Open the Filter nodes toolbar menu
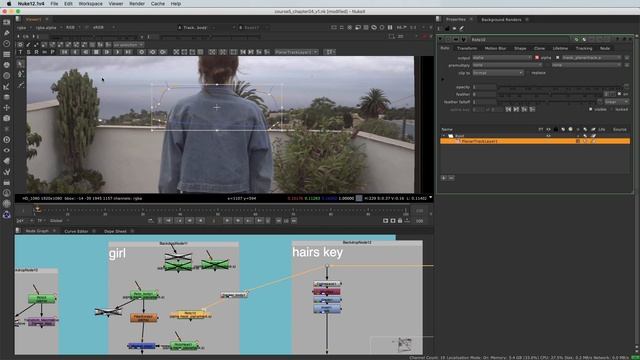The image size is (640, 360). coord(7,76)
